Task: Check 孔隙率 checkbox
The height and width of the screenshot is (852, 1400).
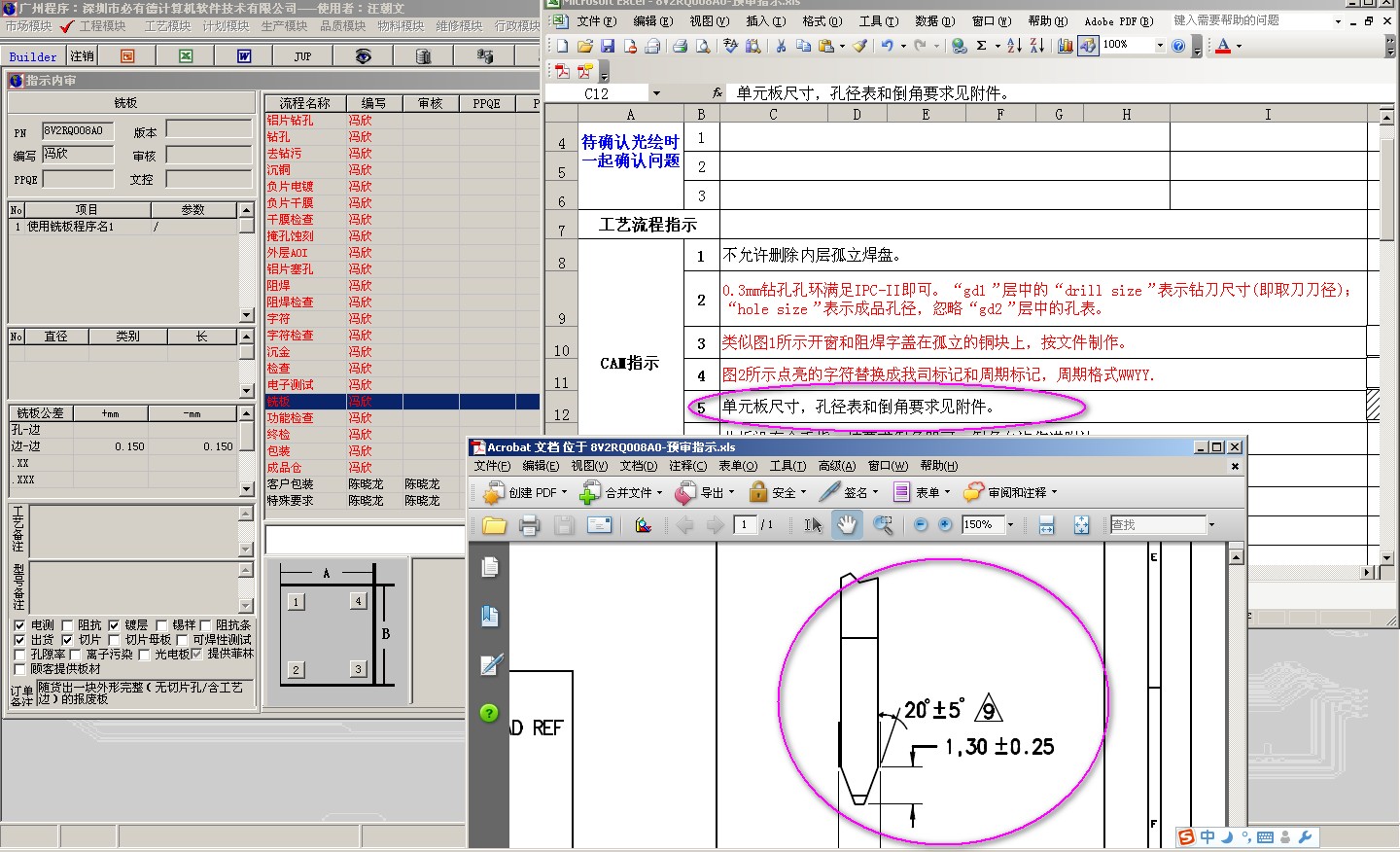Action: click(x=19, y=655)
